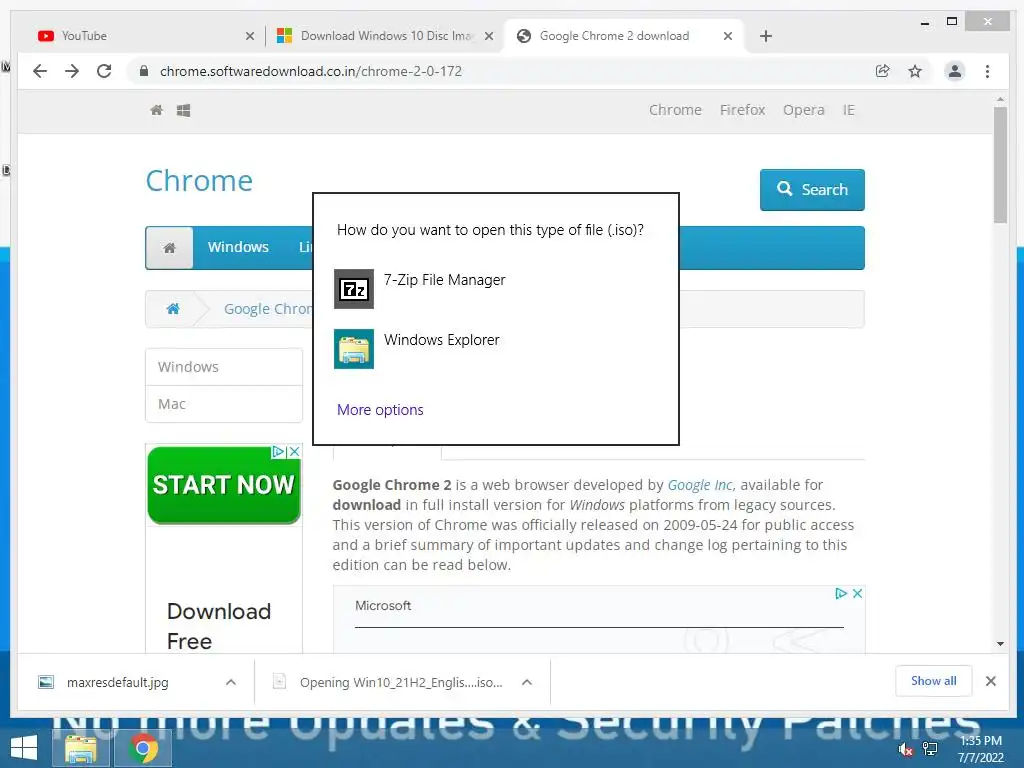Click the scrollbar down arrow
1024x768 pixels.
pyautogui.click(x=1000, y=644)
